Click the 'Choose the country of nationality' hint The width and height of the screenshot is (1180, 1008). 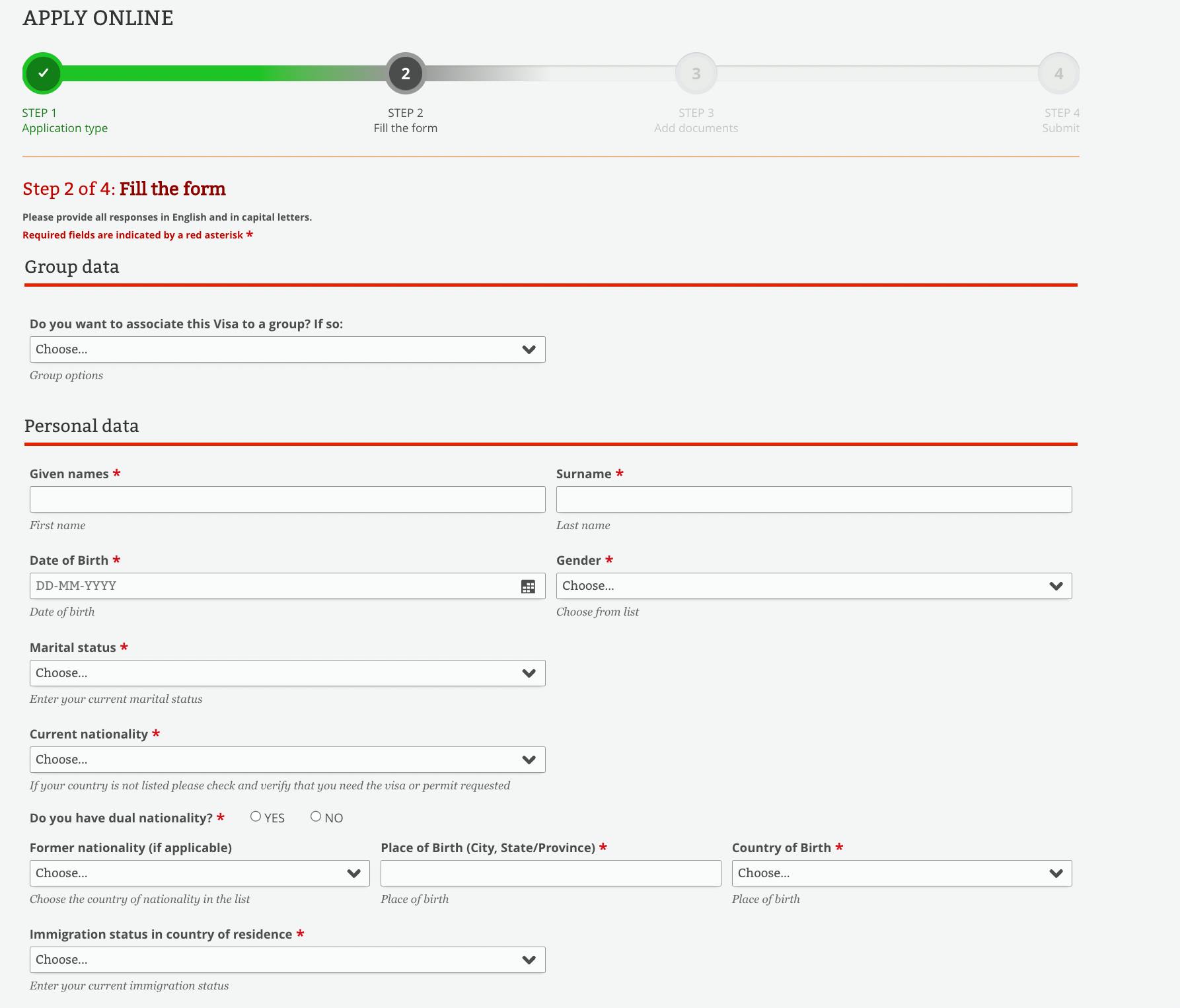point(140,899)
